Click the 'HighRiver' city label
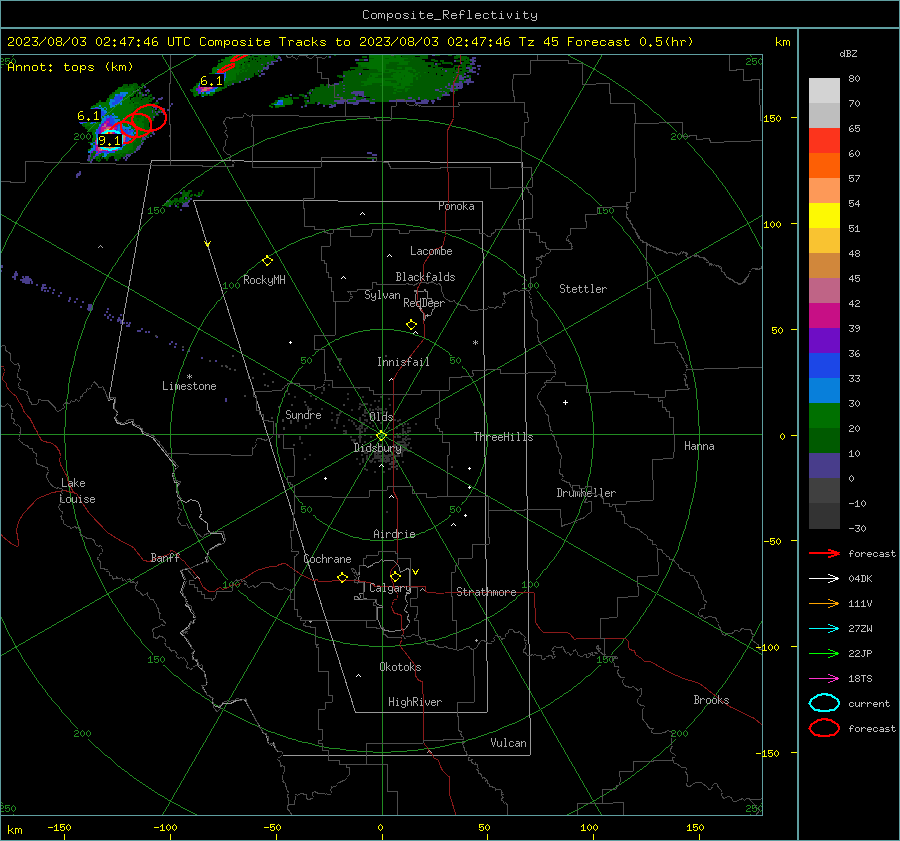 (x=415, y=702)
